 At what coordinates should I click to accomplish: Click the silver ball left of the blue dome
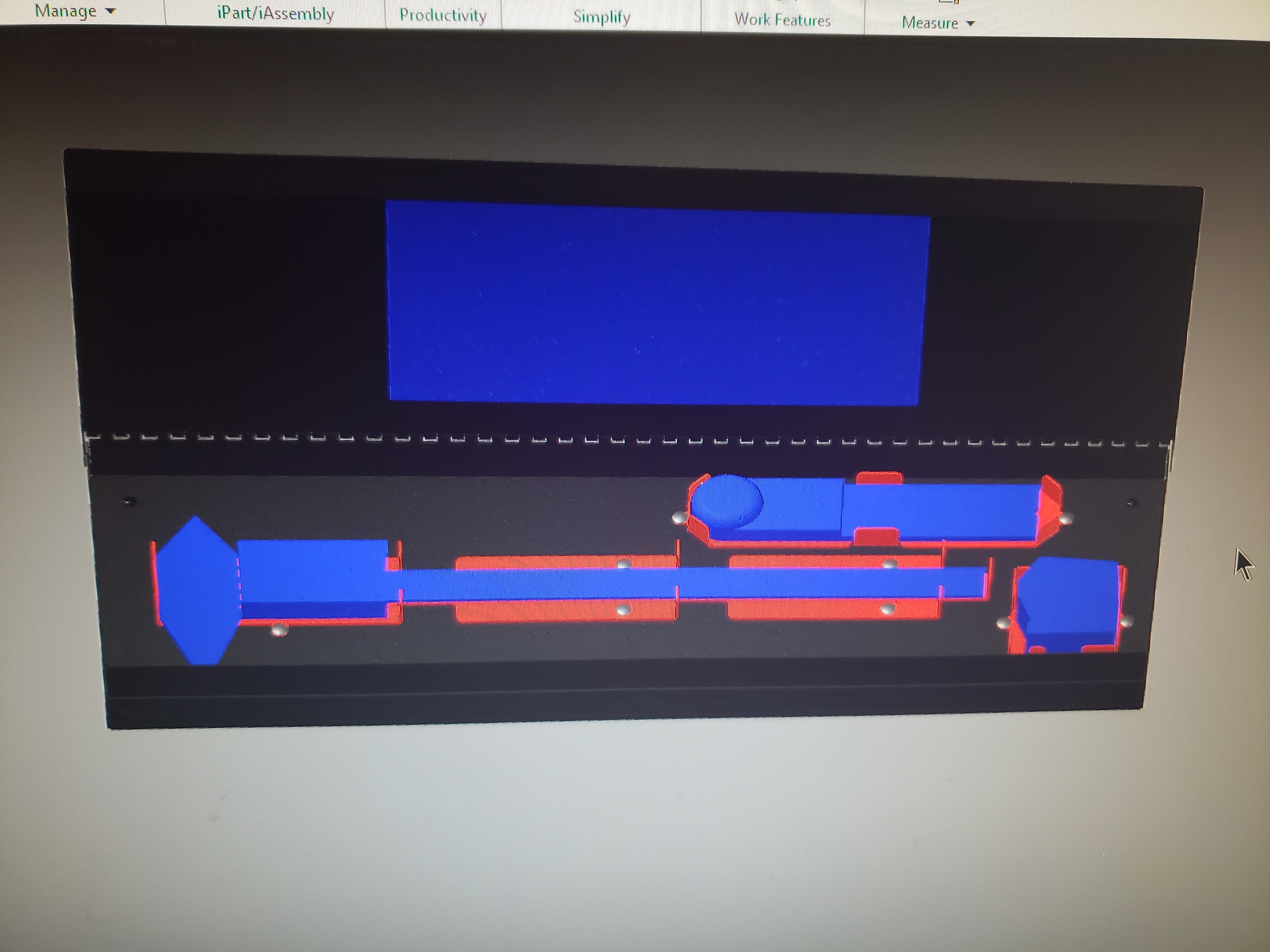click(679, 518)
